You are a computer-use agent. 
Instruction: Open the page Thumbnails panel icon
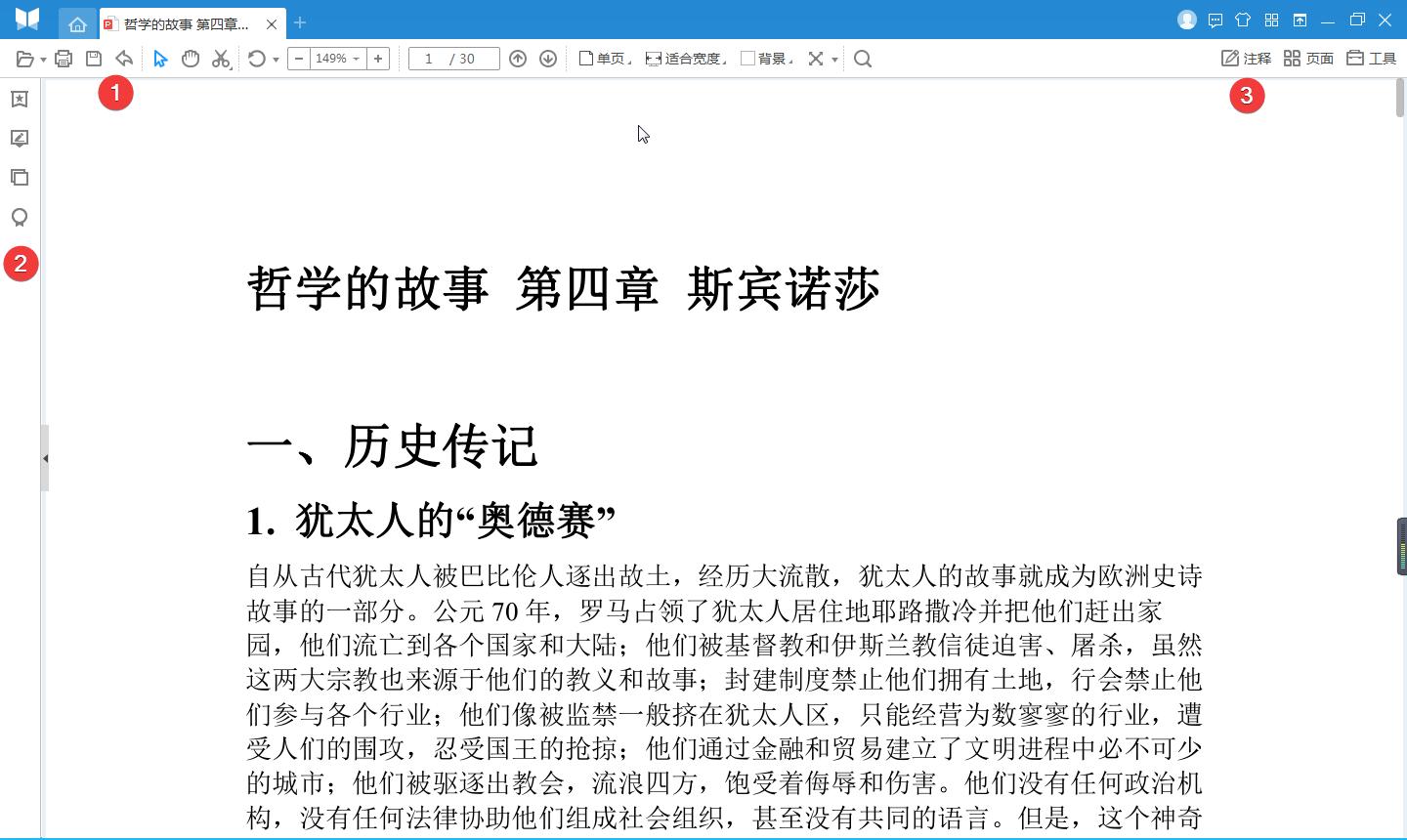[20, 177]
